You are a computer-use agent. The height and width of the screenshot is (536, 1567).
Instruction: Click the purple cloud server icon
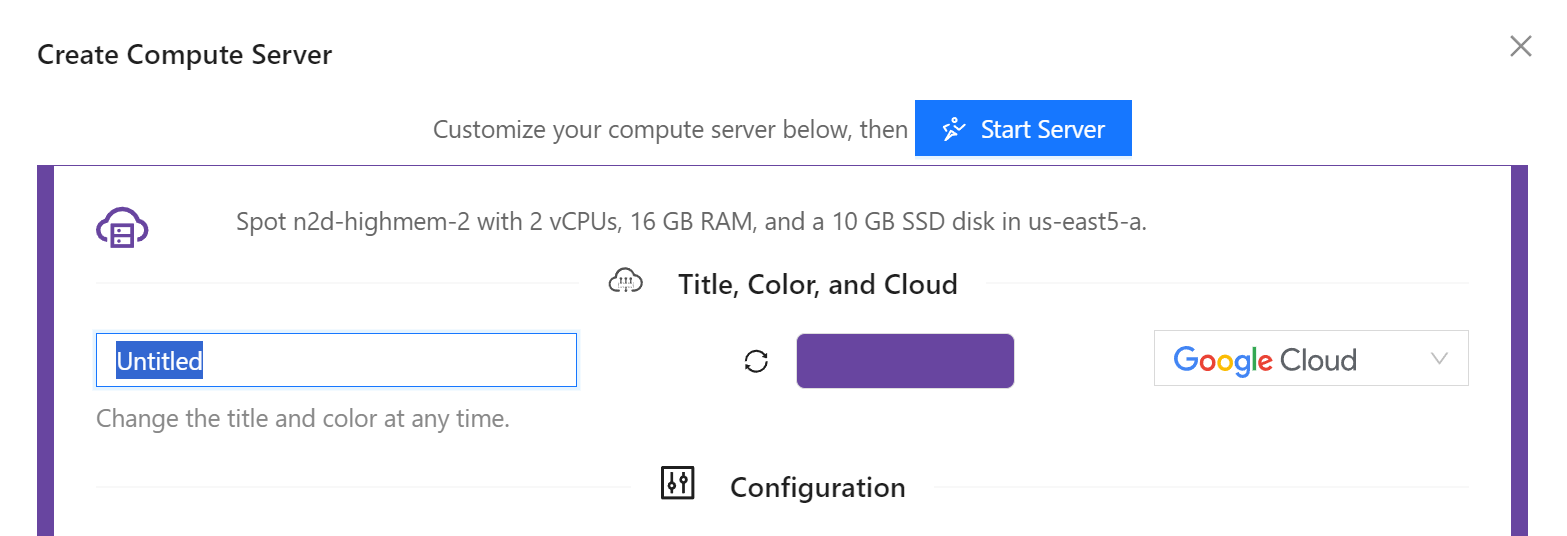pyautogui.click(x=122, y=227)
